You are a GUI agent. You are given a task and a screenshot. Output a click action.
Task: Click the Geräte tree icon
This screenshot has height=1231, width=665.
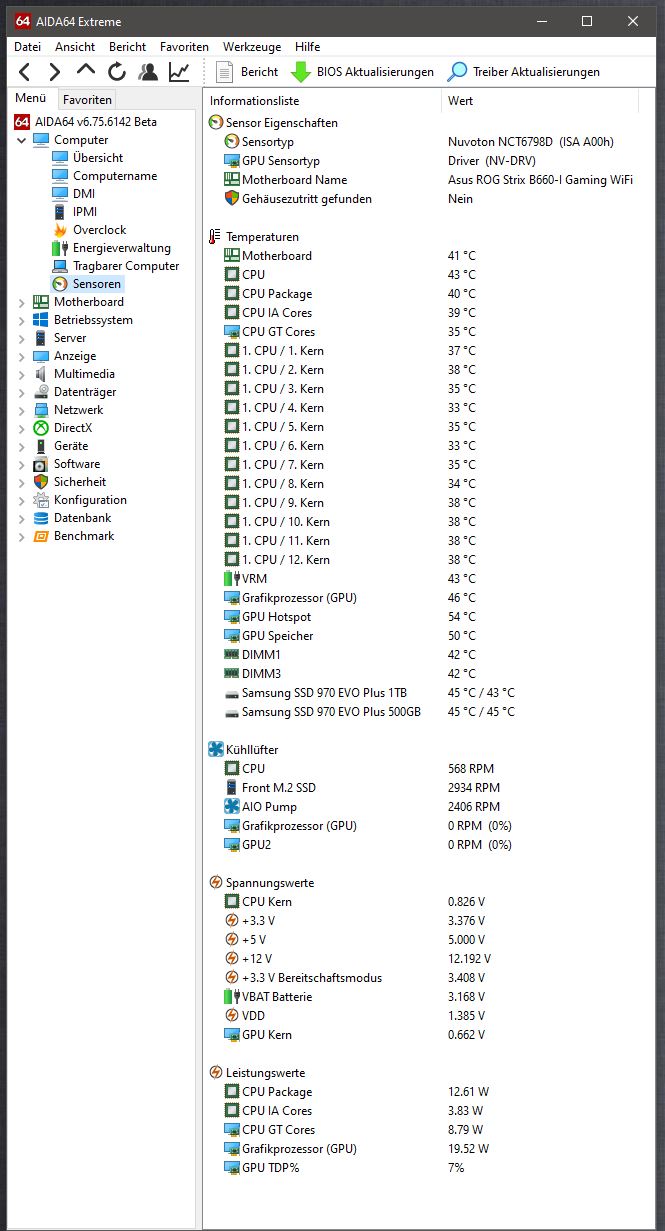click(x=41, y=446)
